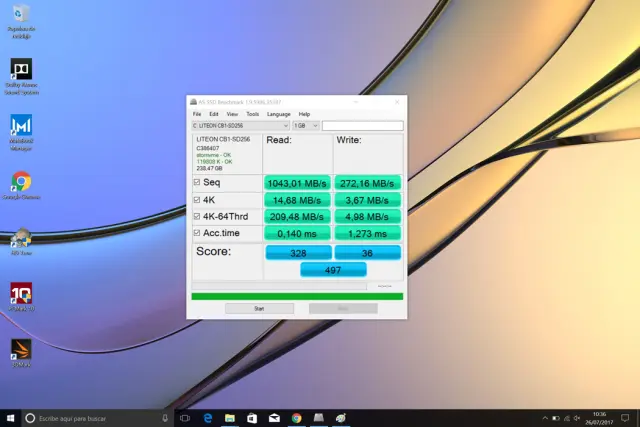
Task: Click the green benchmark progress bar
Action: [296, 296]
